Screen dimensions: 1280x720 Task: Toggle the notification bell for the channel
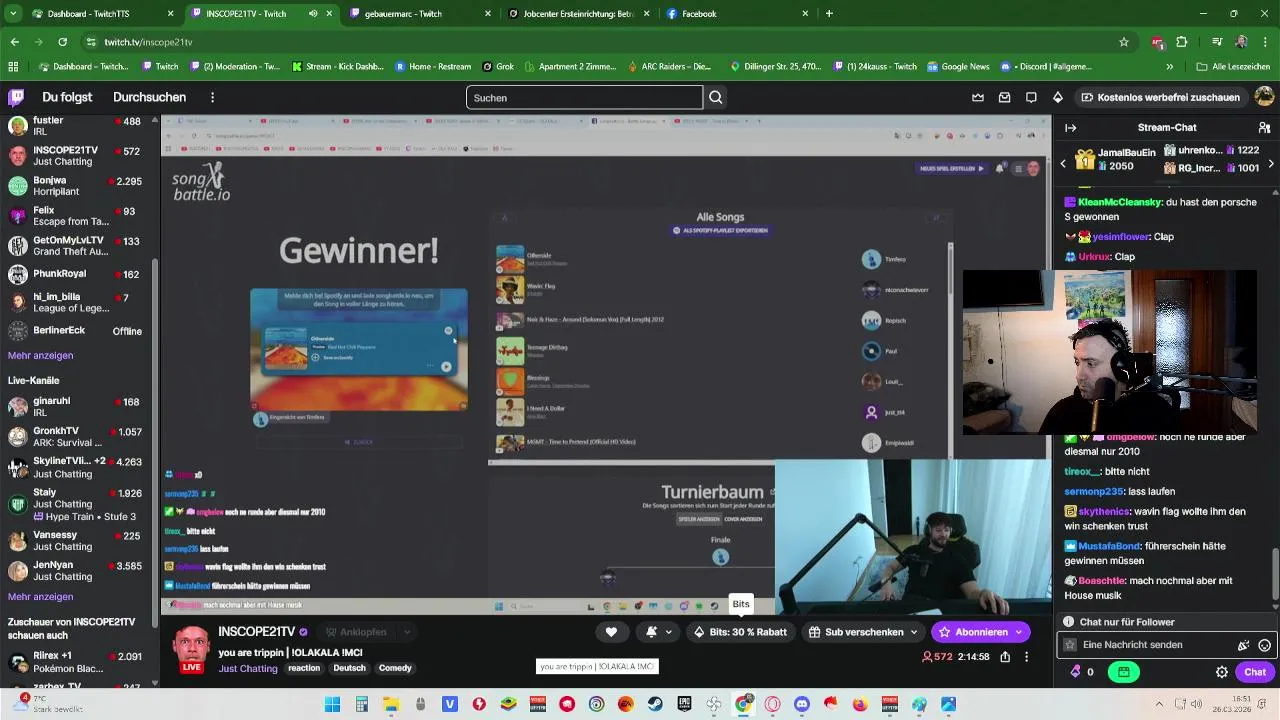(x=651, y=632)
